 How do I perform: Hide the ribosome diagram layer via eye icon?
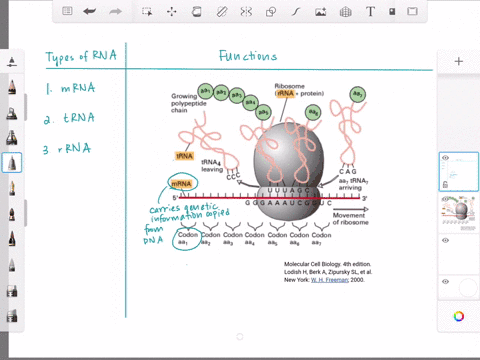coord(445,199)
